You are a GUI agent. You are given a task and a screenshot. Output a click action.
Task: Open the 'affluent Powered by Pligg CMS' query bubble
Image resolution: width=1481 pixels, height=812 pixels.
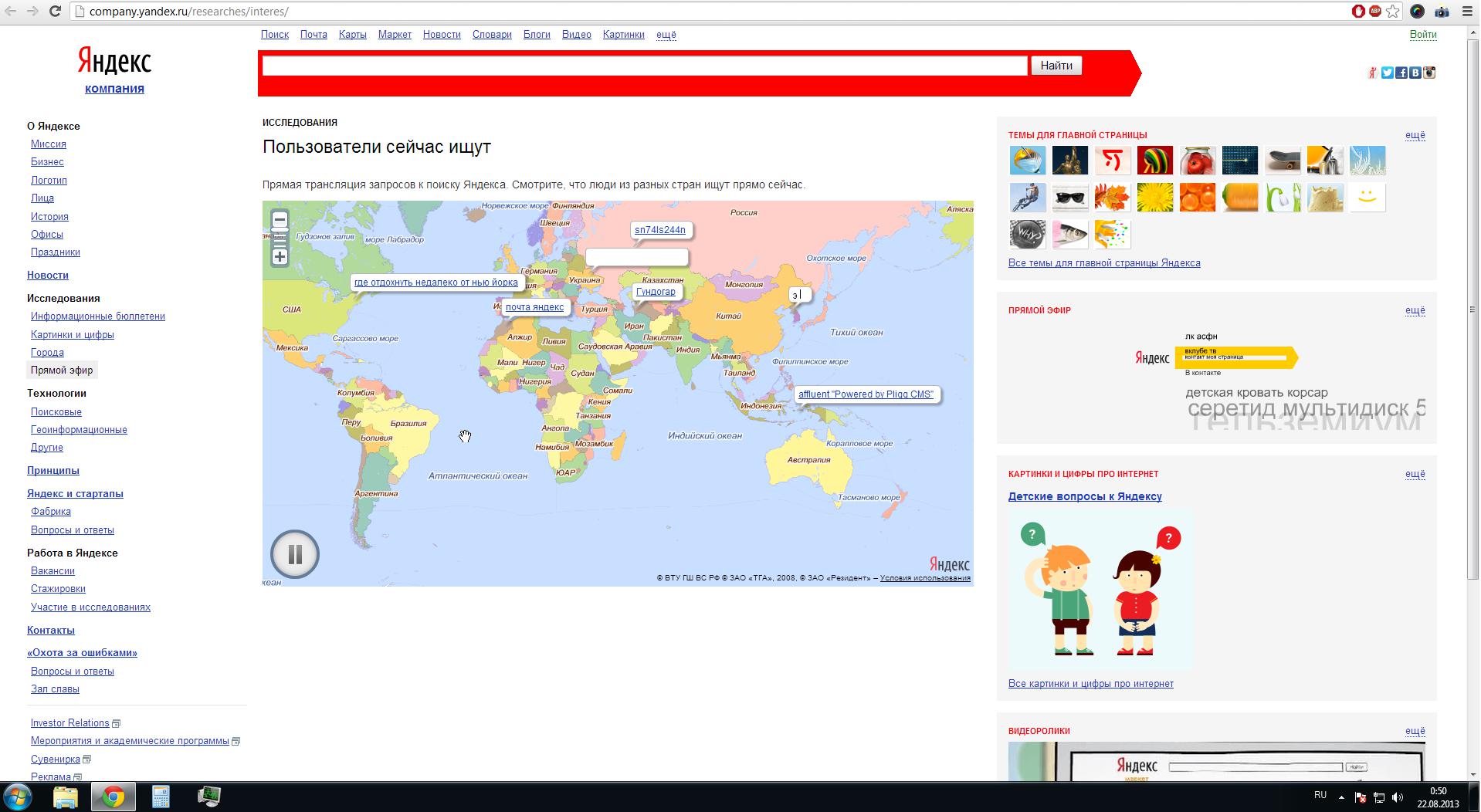866,394
